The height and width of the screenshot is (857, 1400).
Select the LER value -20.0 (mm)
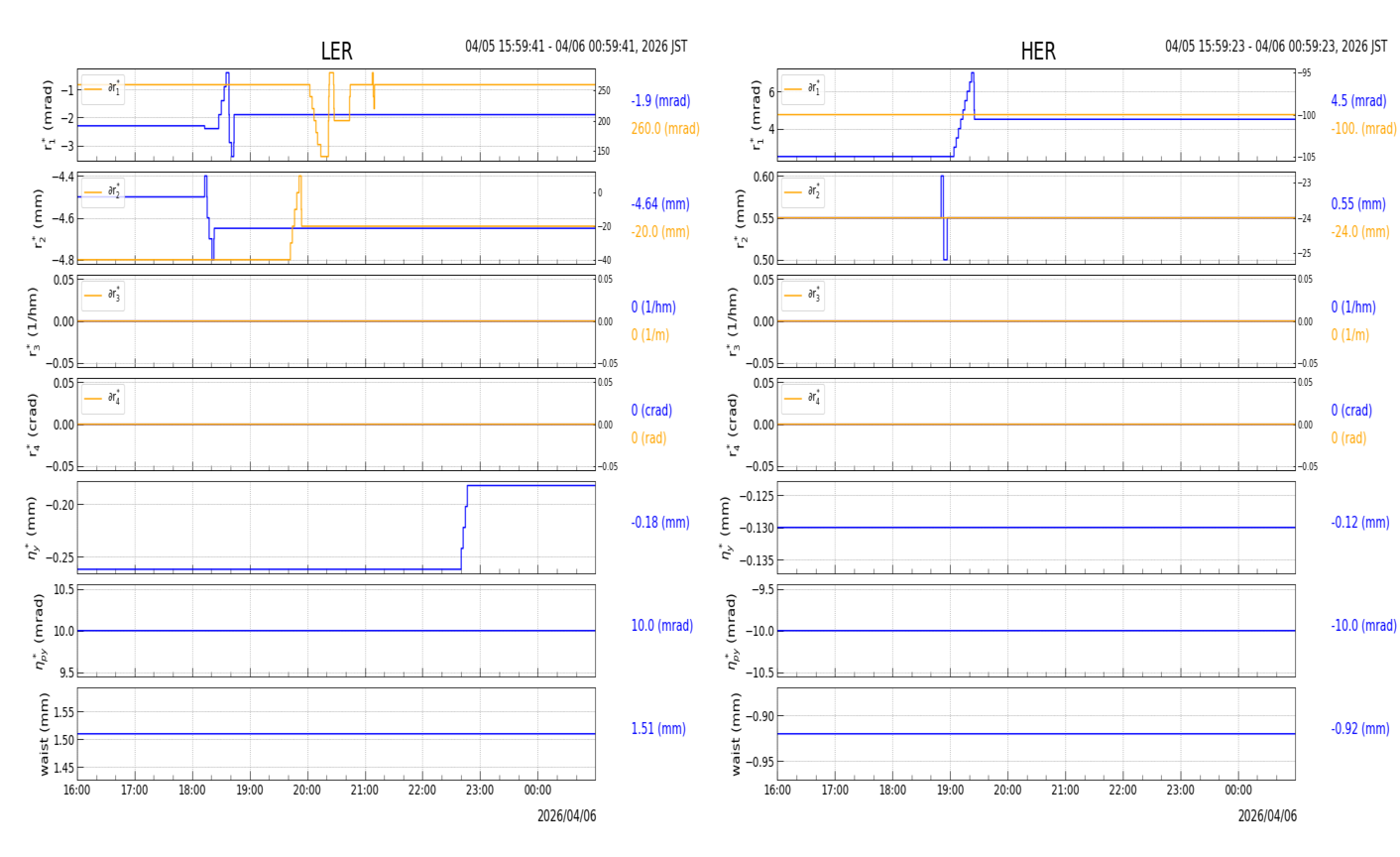[x=660, y=232]
